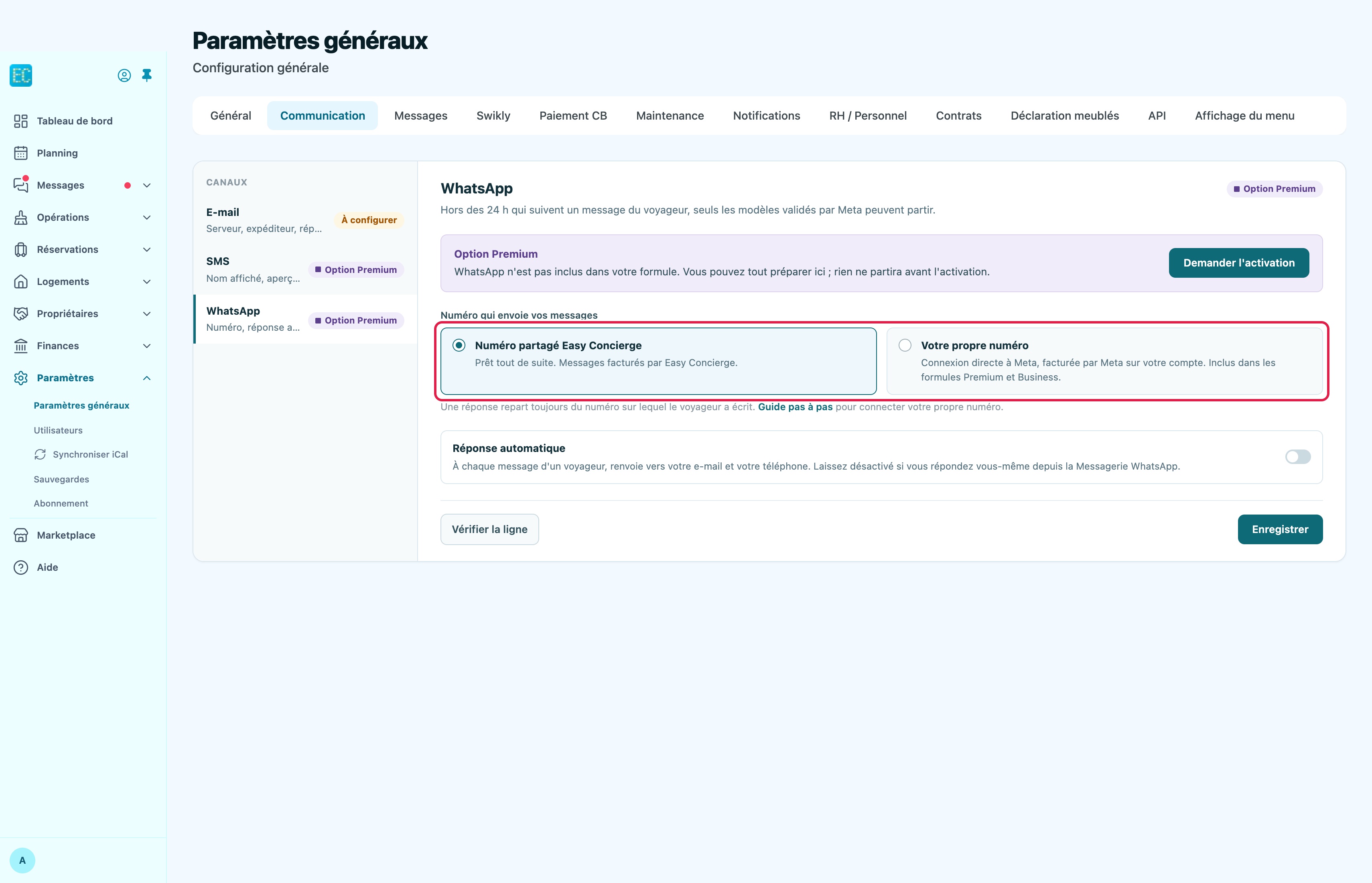Image resolution: width=1372 pixels, height=883 pixels.
Task: Select Numéro partagé Easy Concierge radio
Action: (x=459, y=345)
